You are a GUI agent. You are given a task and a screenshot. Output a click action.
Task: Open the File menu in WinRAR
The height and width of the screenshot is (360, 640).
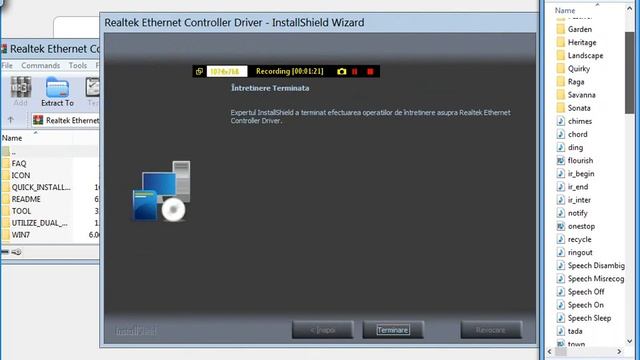click(x=7, y=65)
